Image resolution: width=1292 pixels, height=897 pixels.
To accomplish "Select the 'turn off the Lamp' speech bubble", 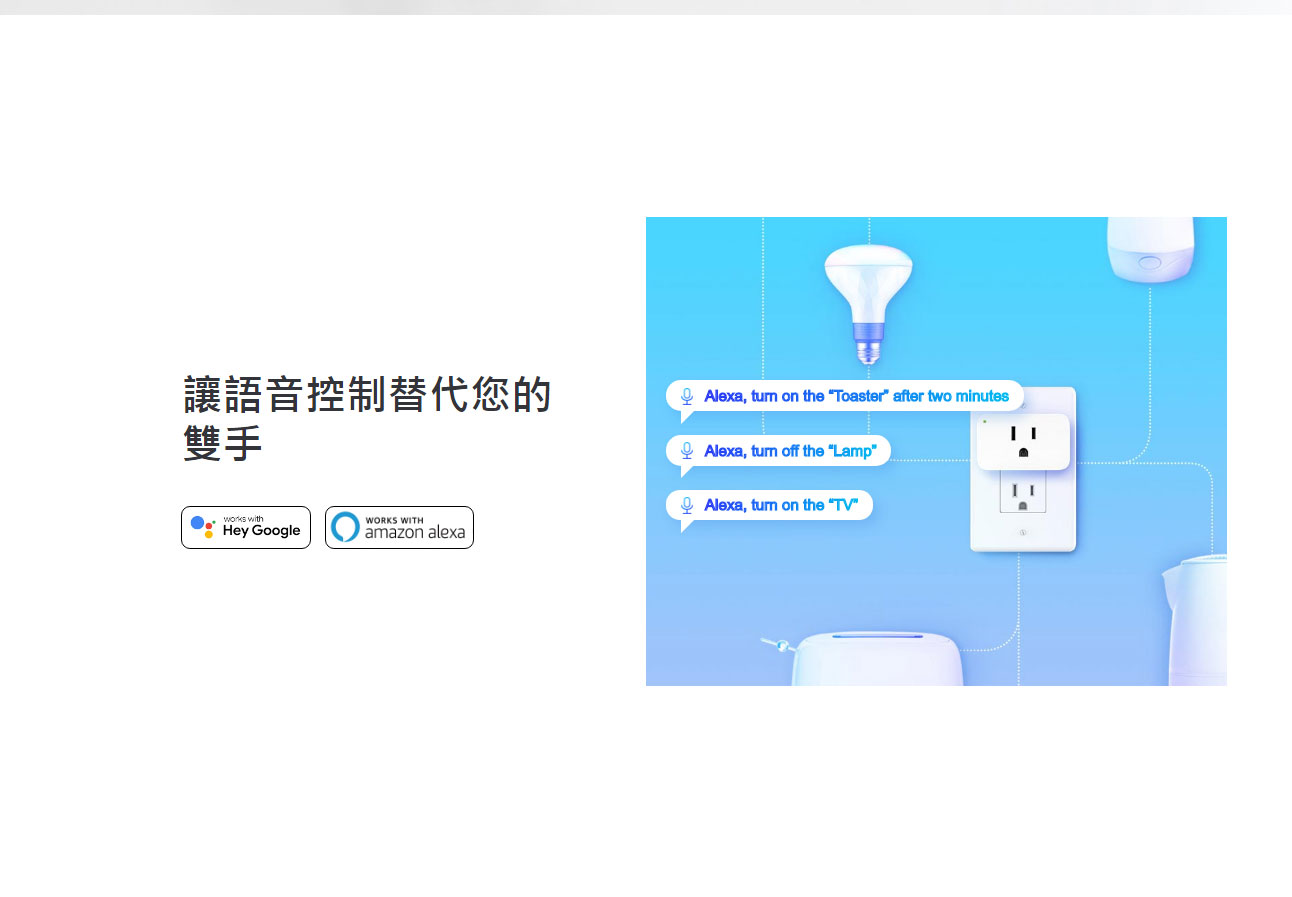I will [x=778, y=452].
